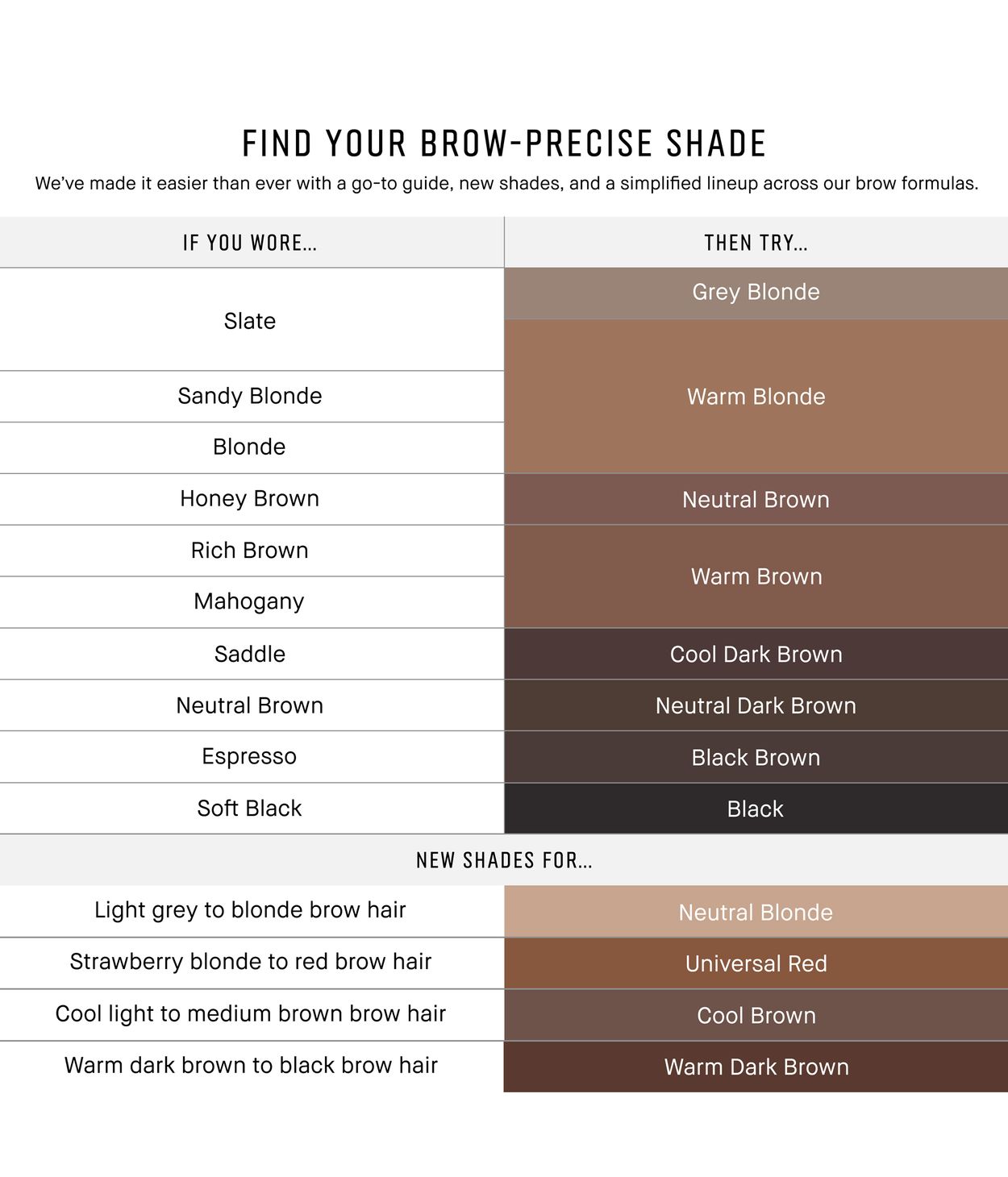This screenshot has width=1008, height=1177.
Task: Select the Warm Blonde shade swatch
Action: tap(756, 397)
